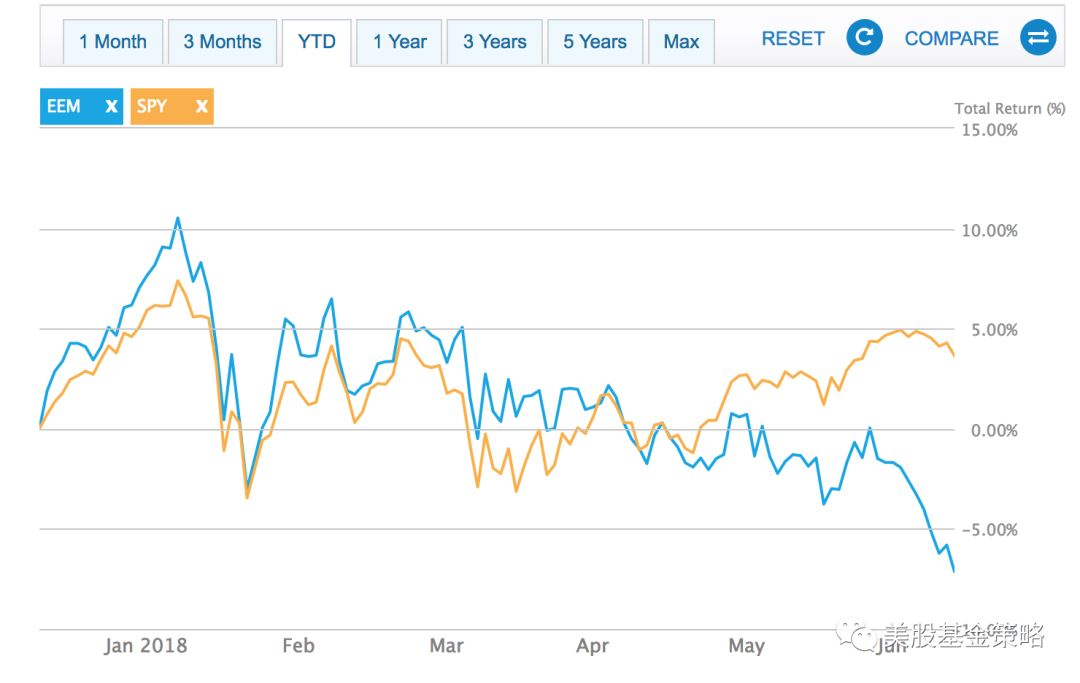
Task: Show the Max time range
Action: point(681,42)
